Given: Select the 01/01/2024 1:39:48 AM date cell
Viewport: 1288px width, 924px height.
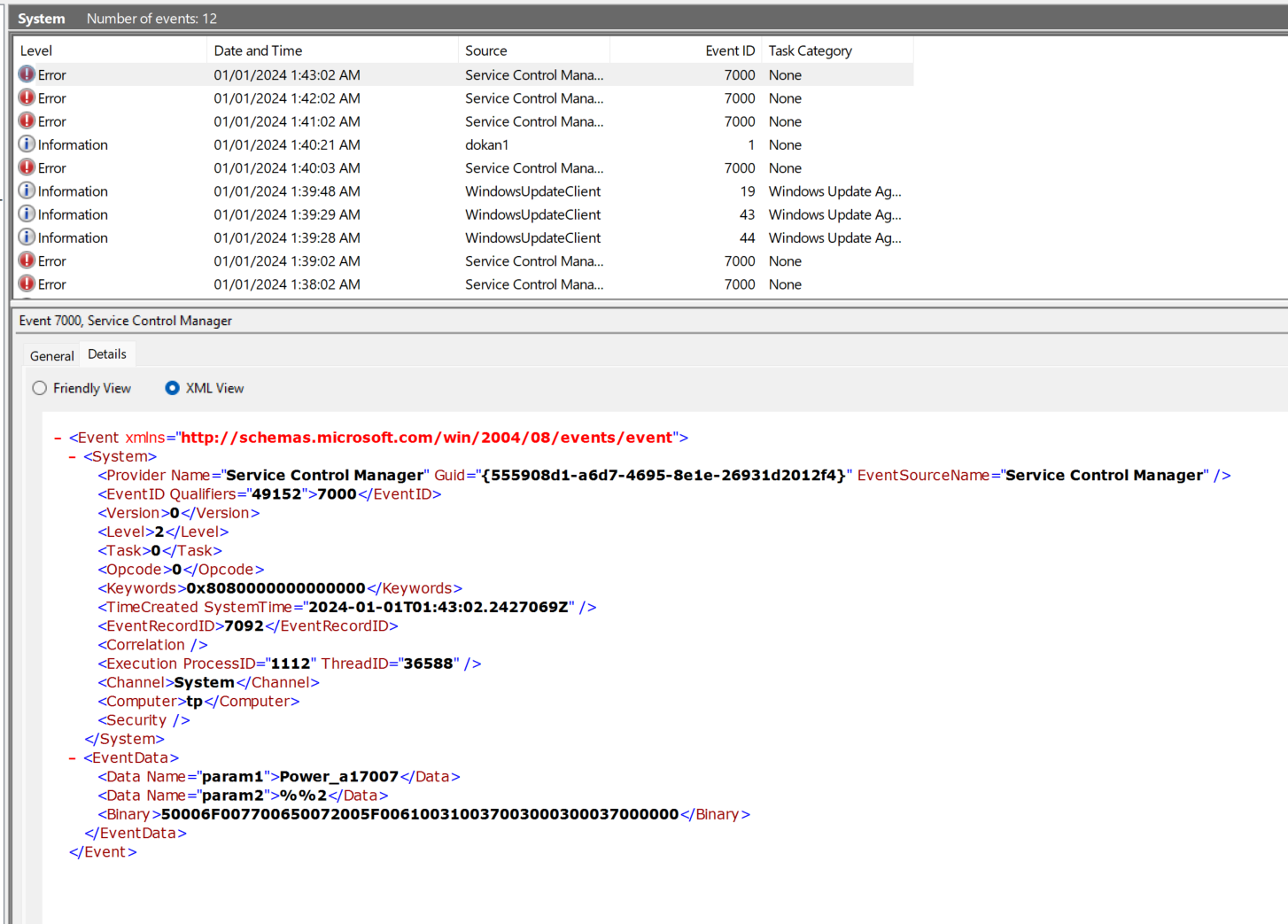Looking at the screenshot, I should tap(287, 191).
